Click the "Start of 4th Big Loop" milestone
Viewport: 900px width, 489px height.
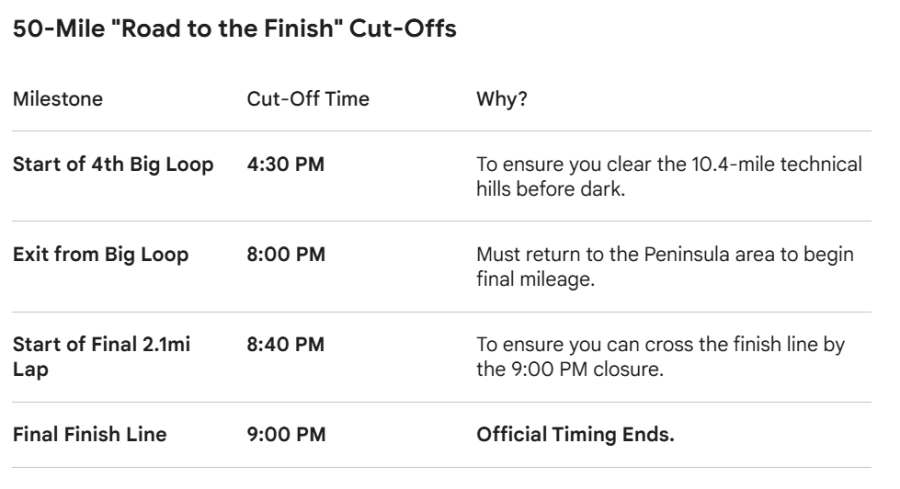point(113,165)
